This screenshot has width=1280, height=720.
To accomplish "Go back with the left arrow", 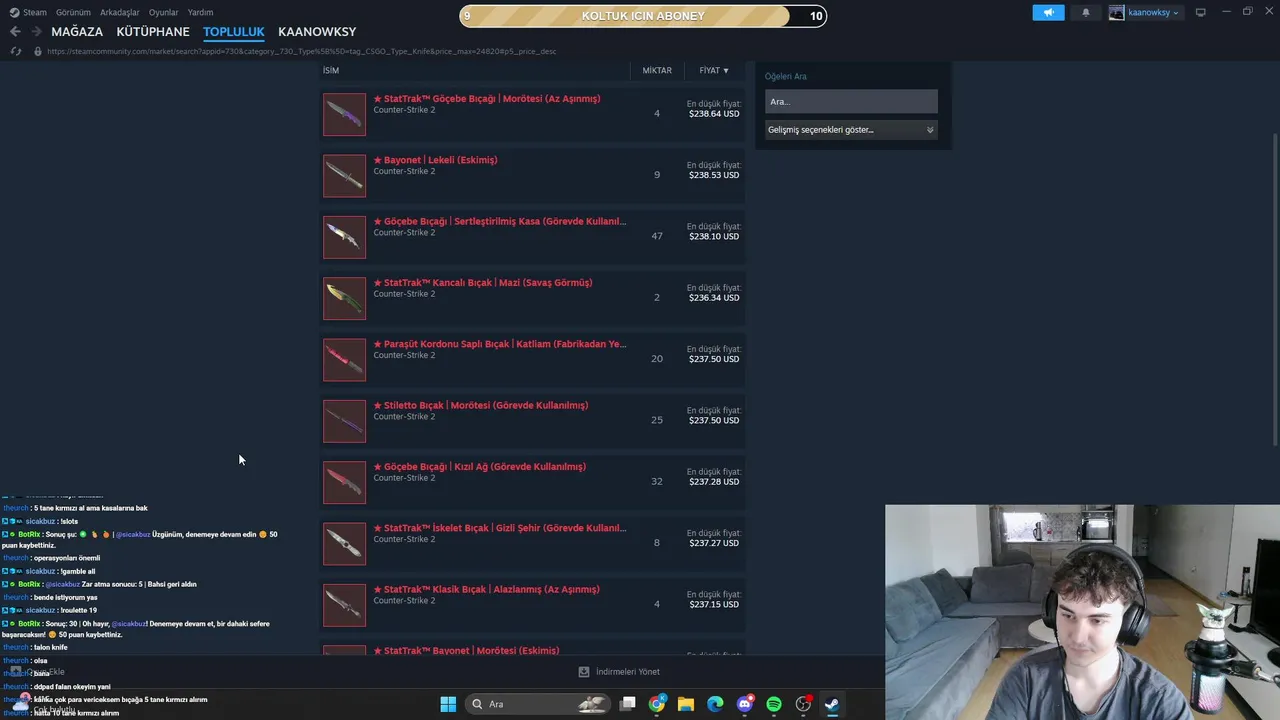I will click(15, 31).
